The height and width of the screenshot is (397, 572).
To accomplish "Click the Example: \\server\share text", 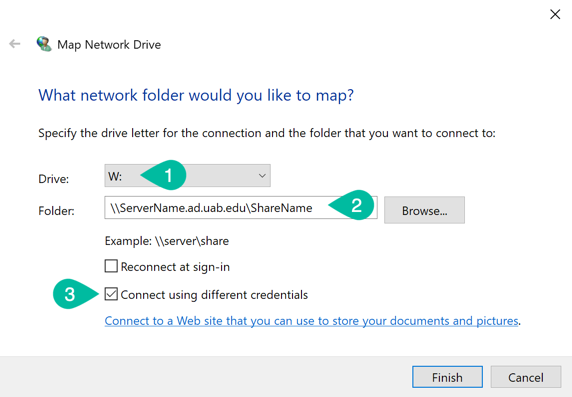I will (167, 241).
